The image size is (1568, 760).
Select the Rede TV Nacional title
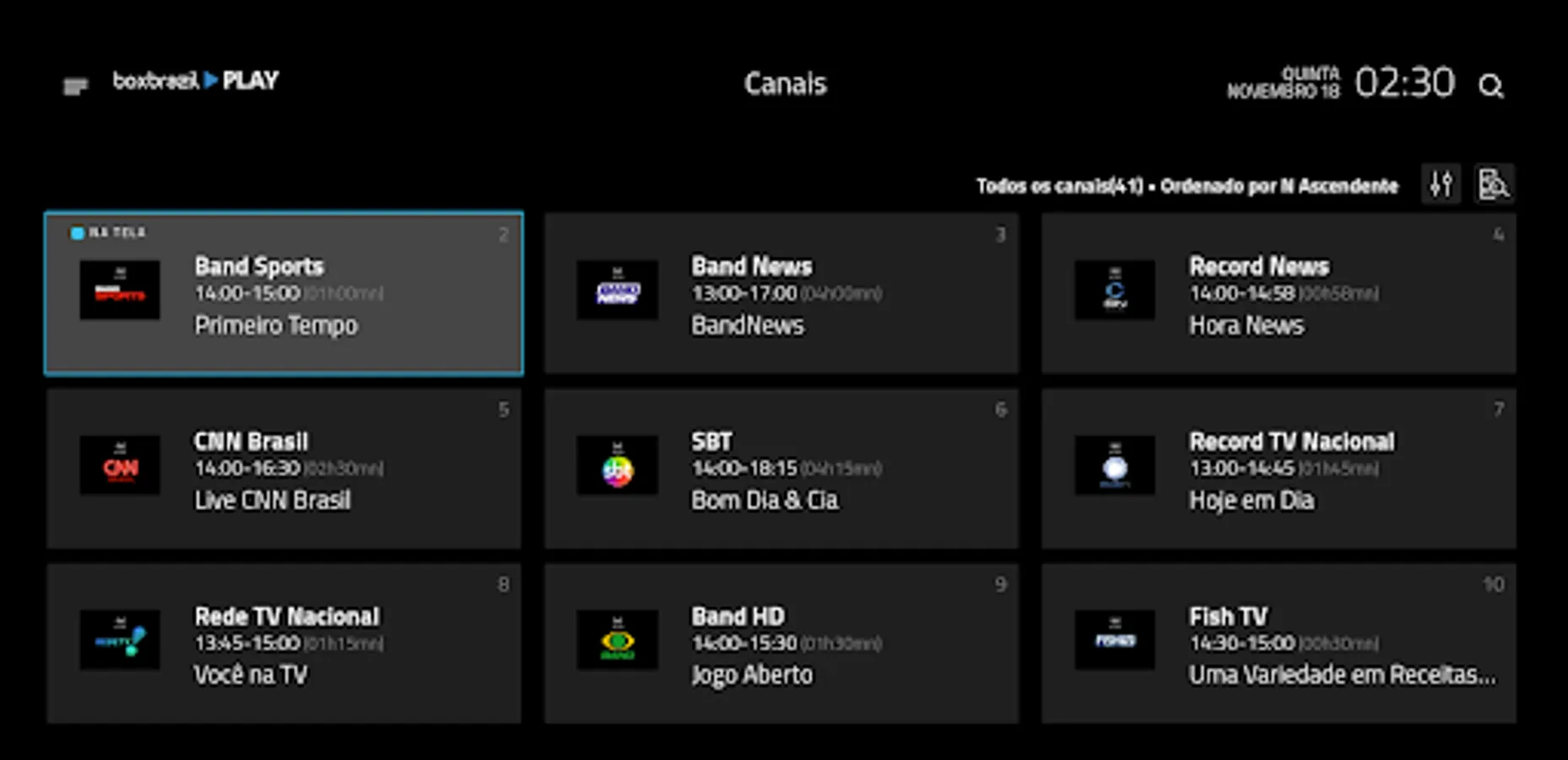click(287, 616)
